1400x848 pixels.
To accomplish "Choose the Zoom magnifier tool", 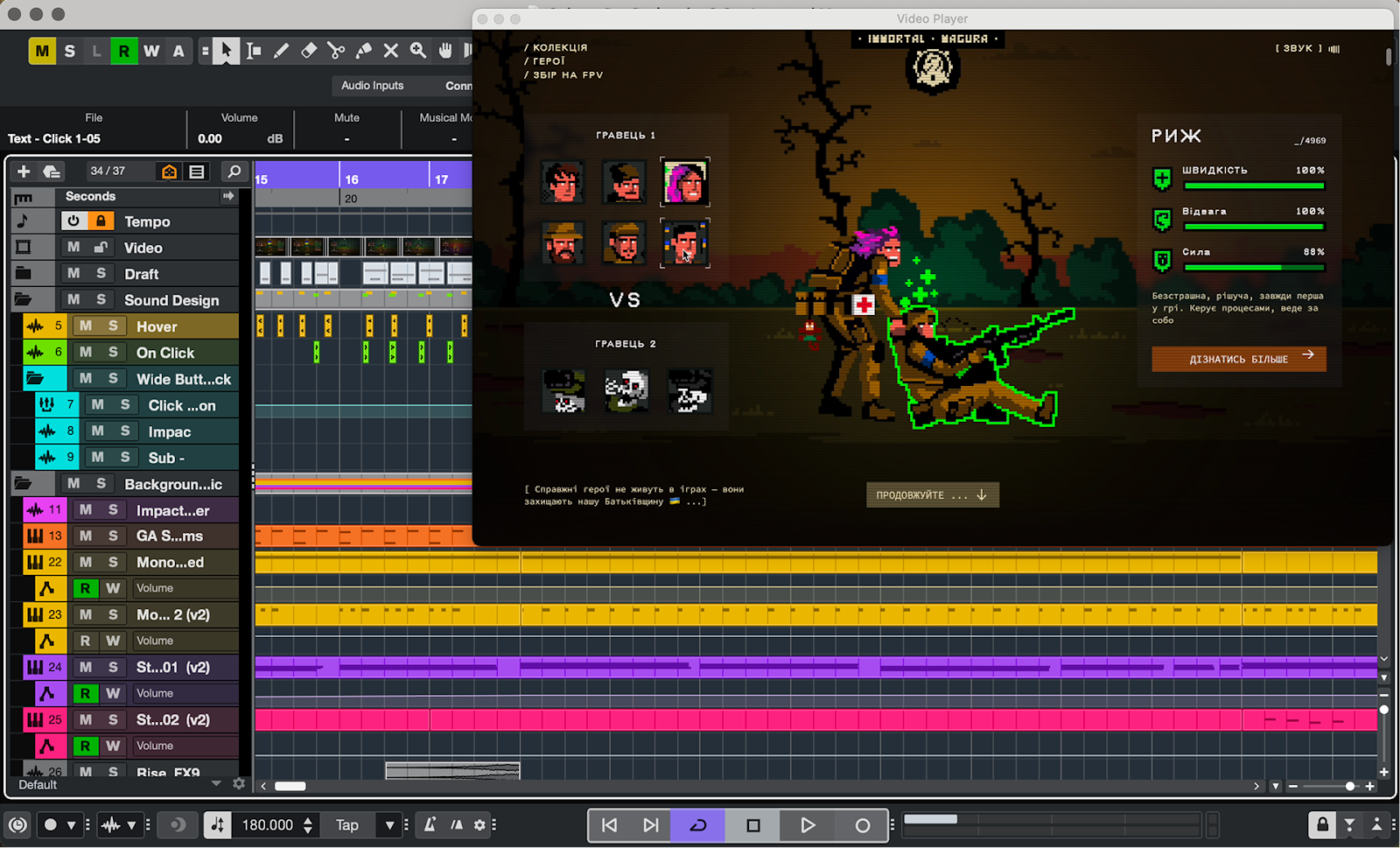I will coord(418,51).
